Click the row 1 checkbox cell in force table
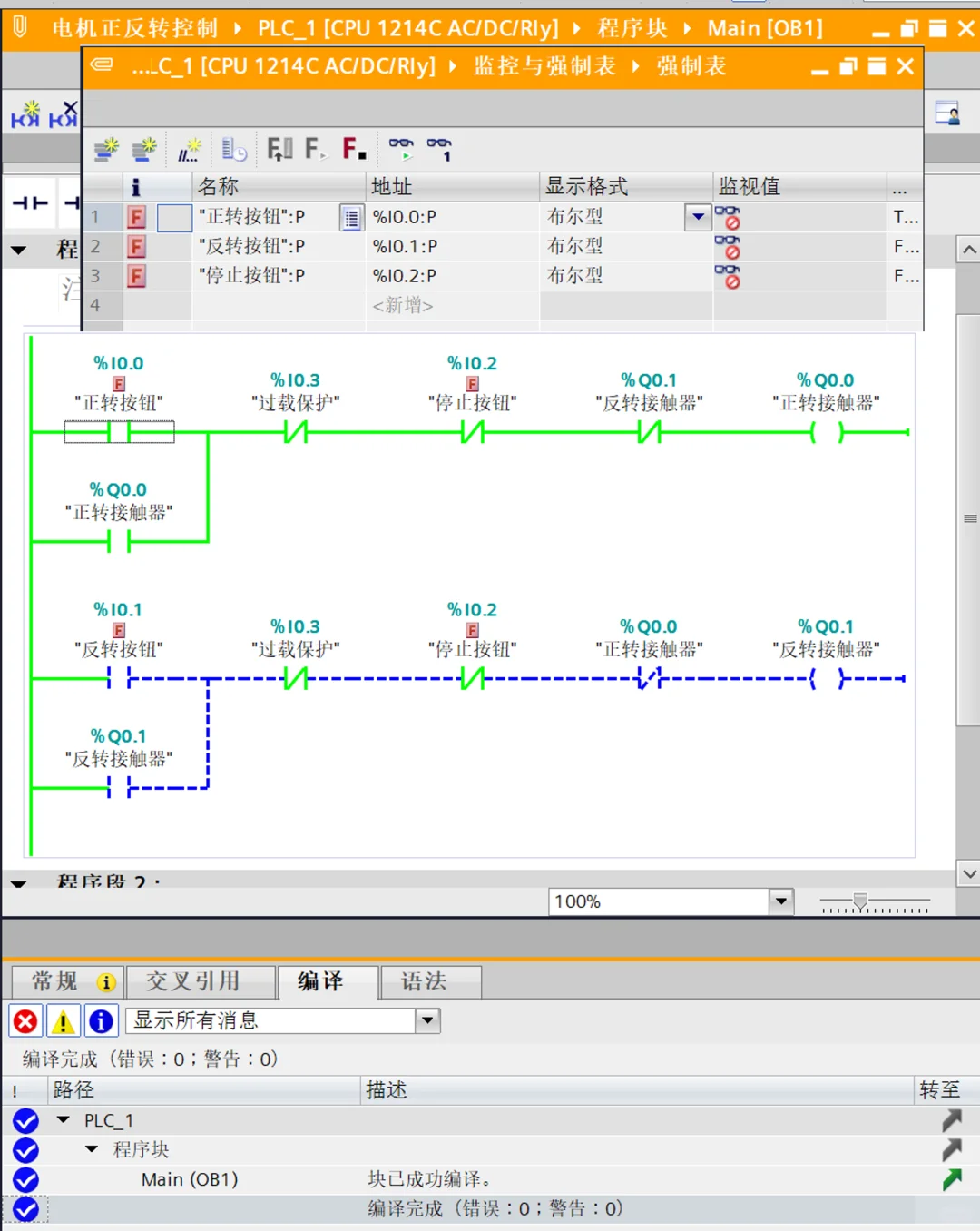Viewport: 980px width, 1231px height. (174, 218)
